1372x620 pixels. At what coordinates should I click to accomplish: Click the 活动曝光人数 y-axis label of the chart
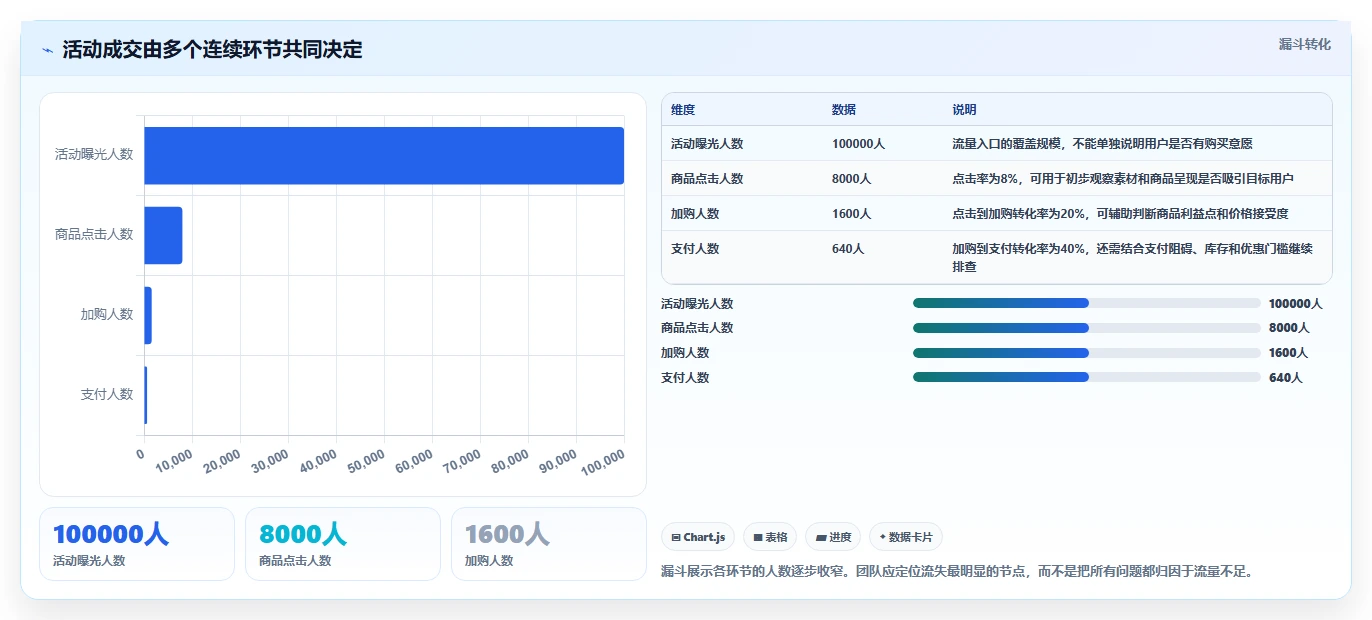pyautogui.click(x=94, y=155)
